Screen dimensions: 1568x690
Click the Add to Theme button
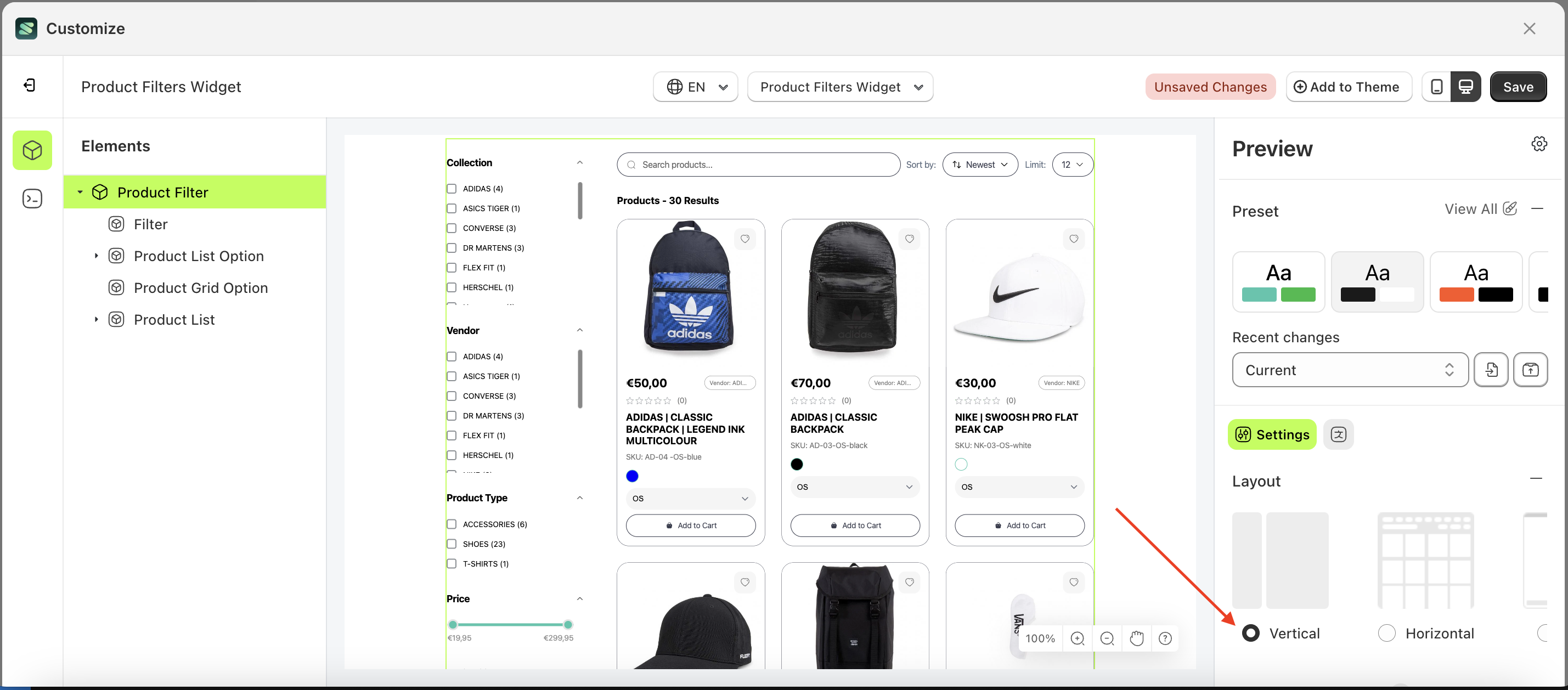pyautogui.click(x=1348, y=87)
